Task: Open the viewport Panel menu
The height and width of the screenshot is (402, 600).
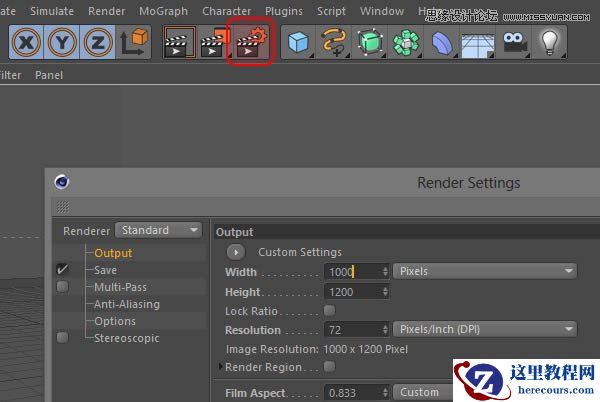Action: [x=49, y=75]
